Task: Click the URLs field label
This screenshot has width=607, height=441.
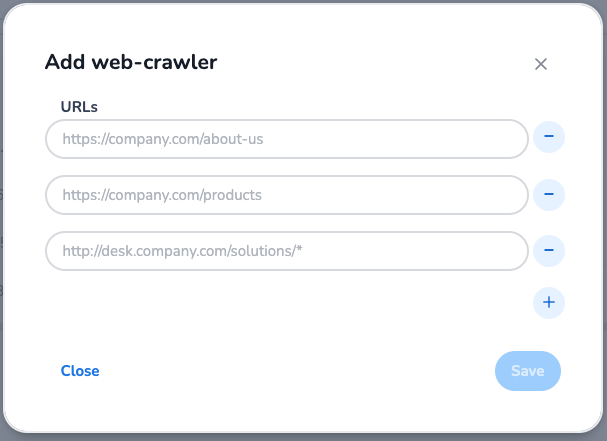Action: (x=79, y=105)
